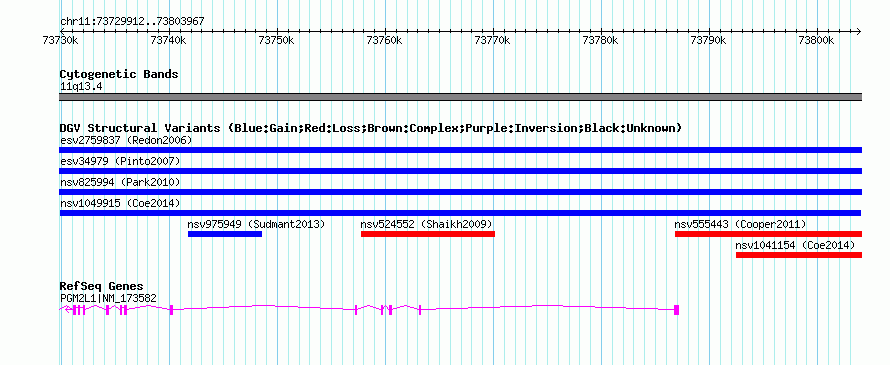Select the blue esv2759837 gain bar

(x=460, y=150)
